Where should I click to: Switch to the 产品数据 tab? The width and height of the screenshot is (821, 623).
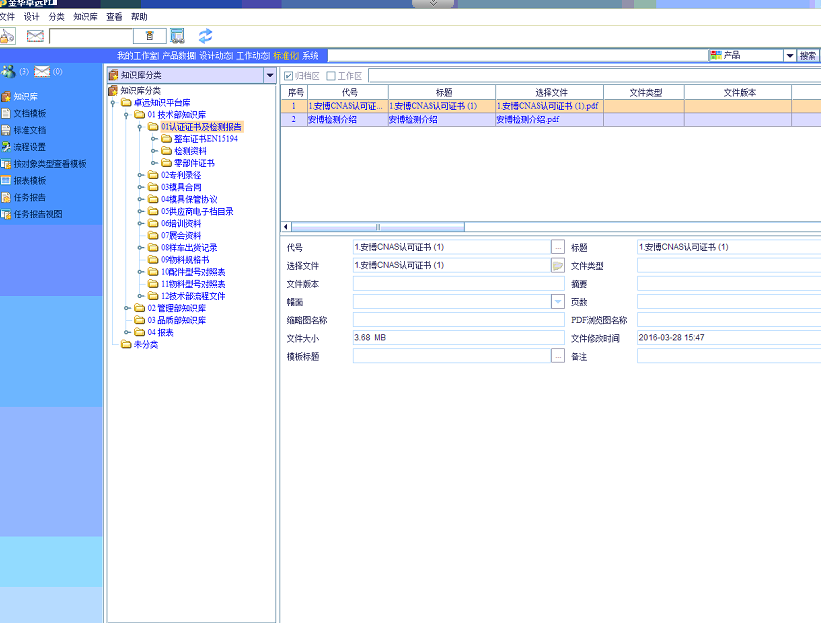(x=178, y=56)
